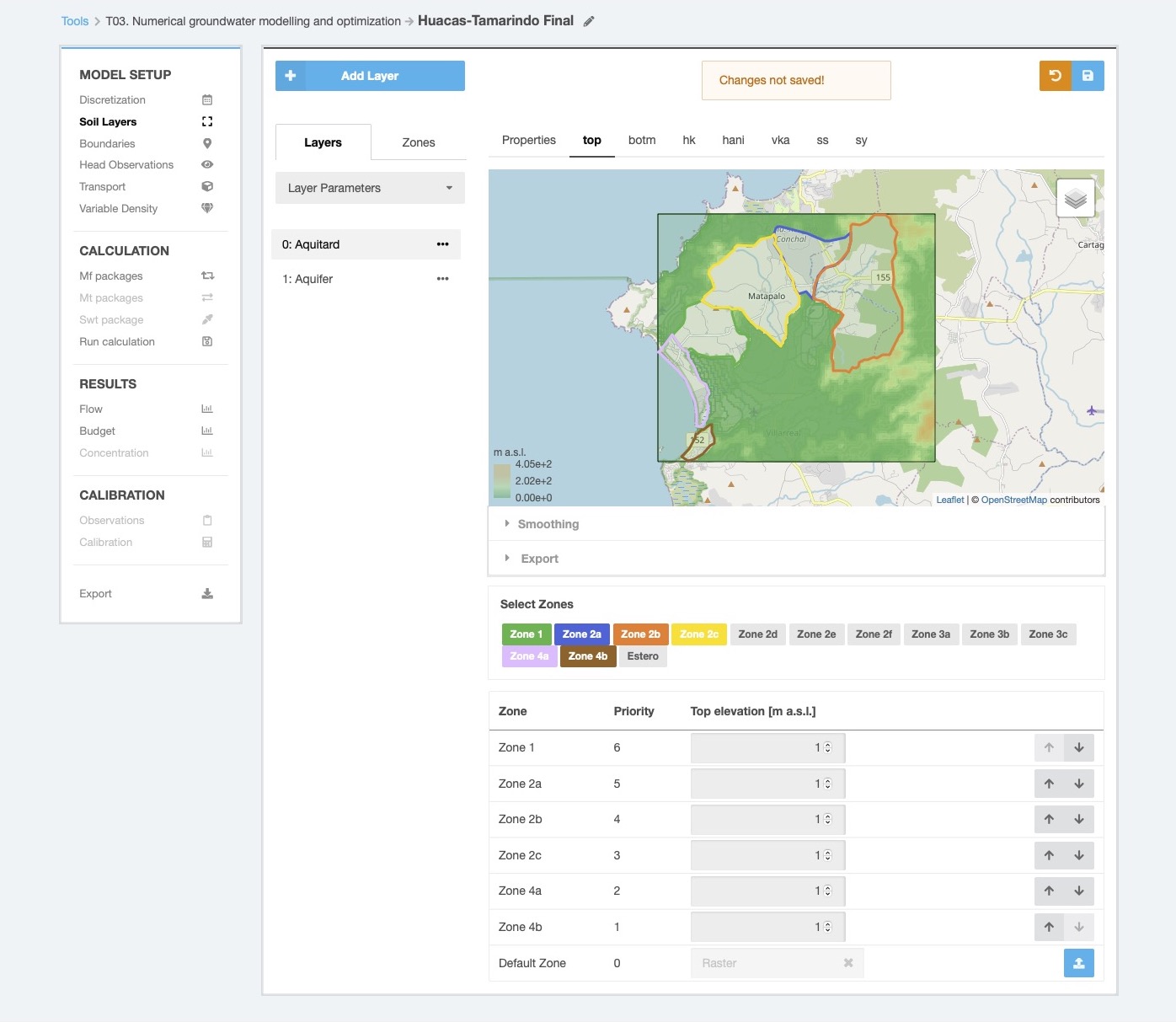Adjust Zone 4a top elevation stepper
1176x1022 pixels.
pos(827,891)
